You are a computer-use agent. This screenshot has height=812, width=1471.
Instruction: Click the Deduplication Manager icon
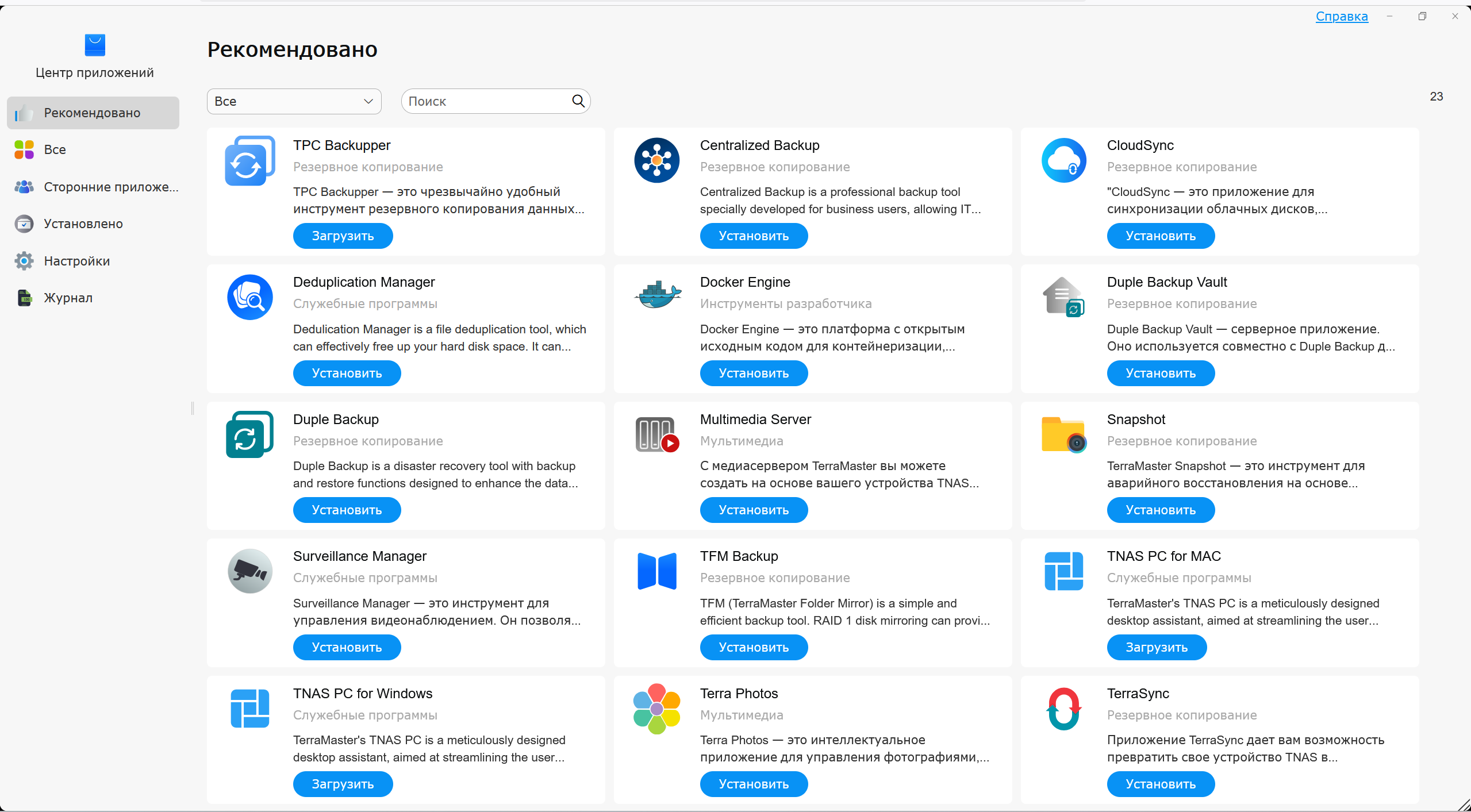[x=250, y=297]
